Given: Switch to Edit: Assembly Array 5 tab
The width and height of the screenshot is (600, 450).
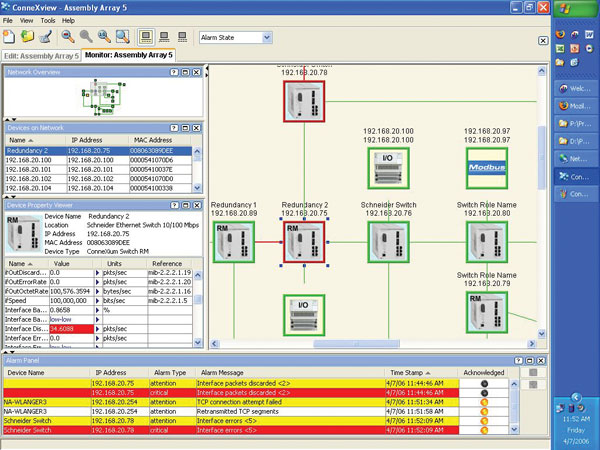Looking at the screenshot, I should pyautogui.click(x=41, y=54).
